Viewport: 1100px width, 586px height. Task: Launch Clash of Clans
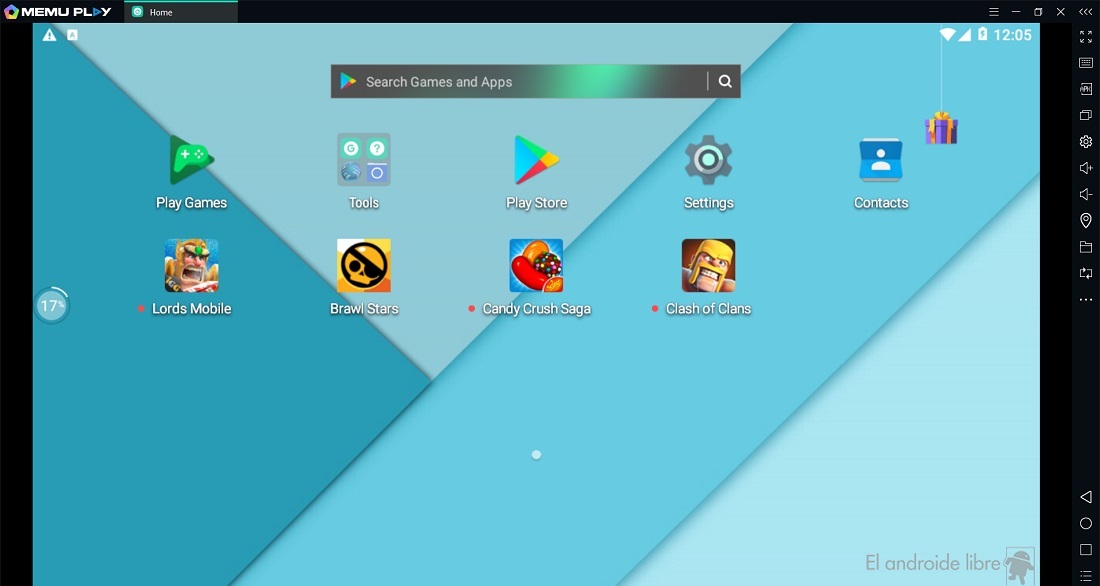[709, 265]
